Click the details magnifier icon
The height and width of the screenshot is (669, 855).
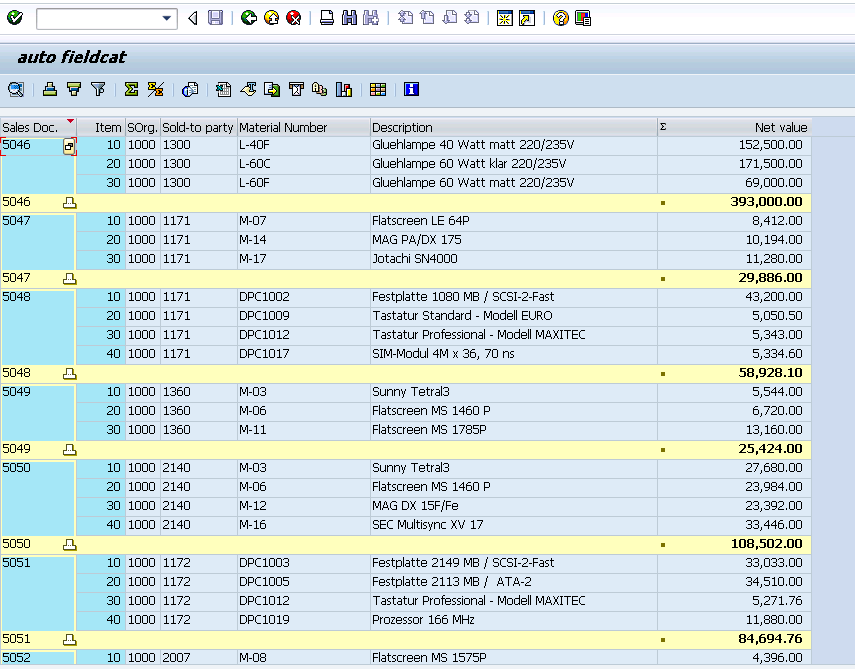tap(15, 90)
